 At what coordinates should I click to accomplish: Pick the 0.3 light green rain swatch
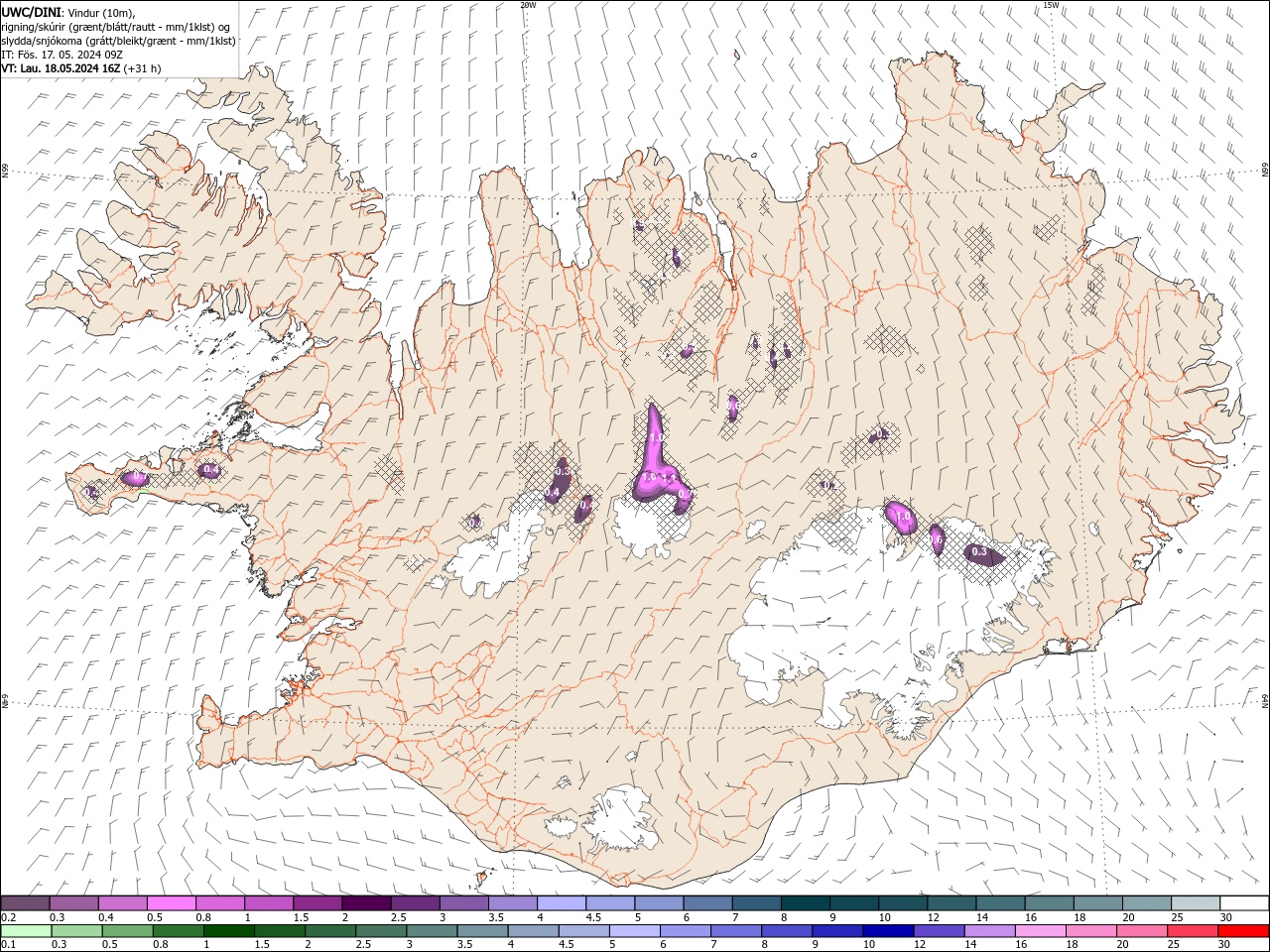pyautogui.click(x=77, y=931)
